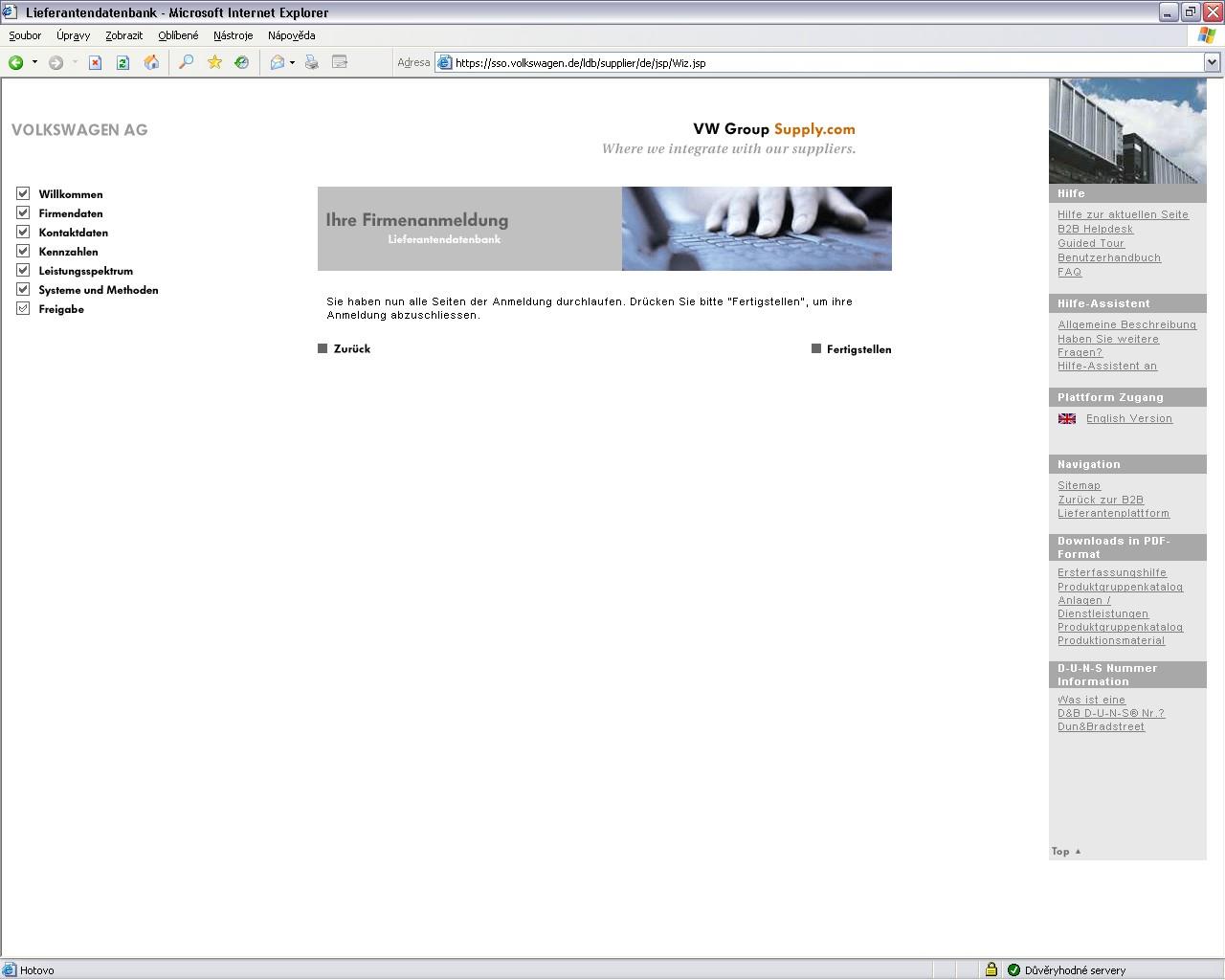Click the Fertigstellen link

858,349
